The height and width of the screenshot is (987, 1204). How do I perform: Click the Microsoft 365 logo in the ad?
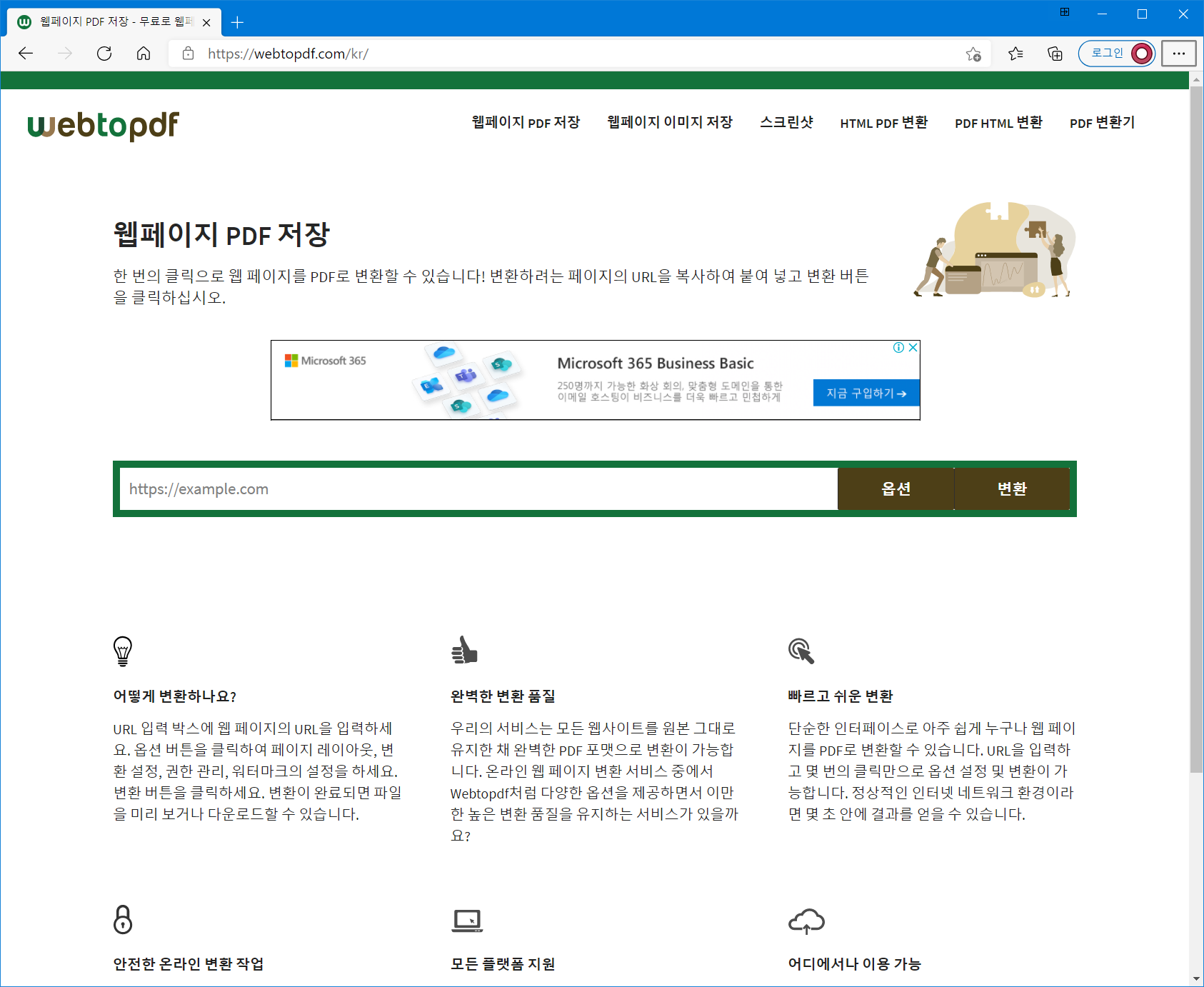coord(326,361)
